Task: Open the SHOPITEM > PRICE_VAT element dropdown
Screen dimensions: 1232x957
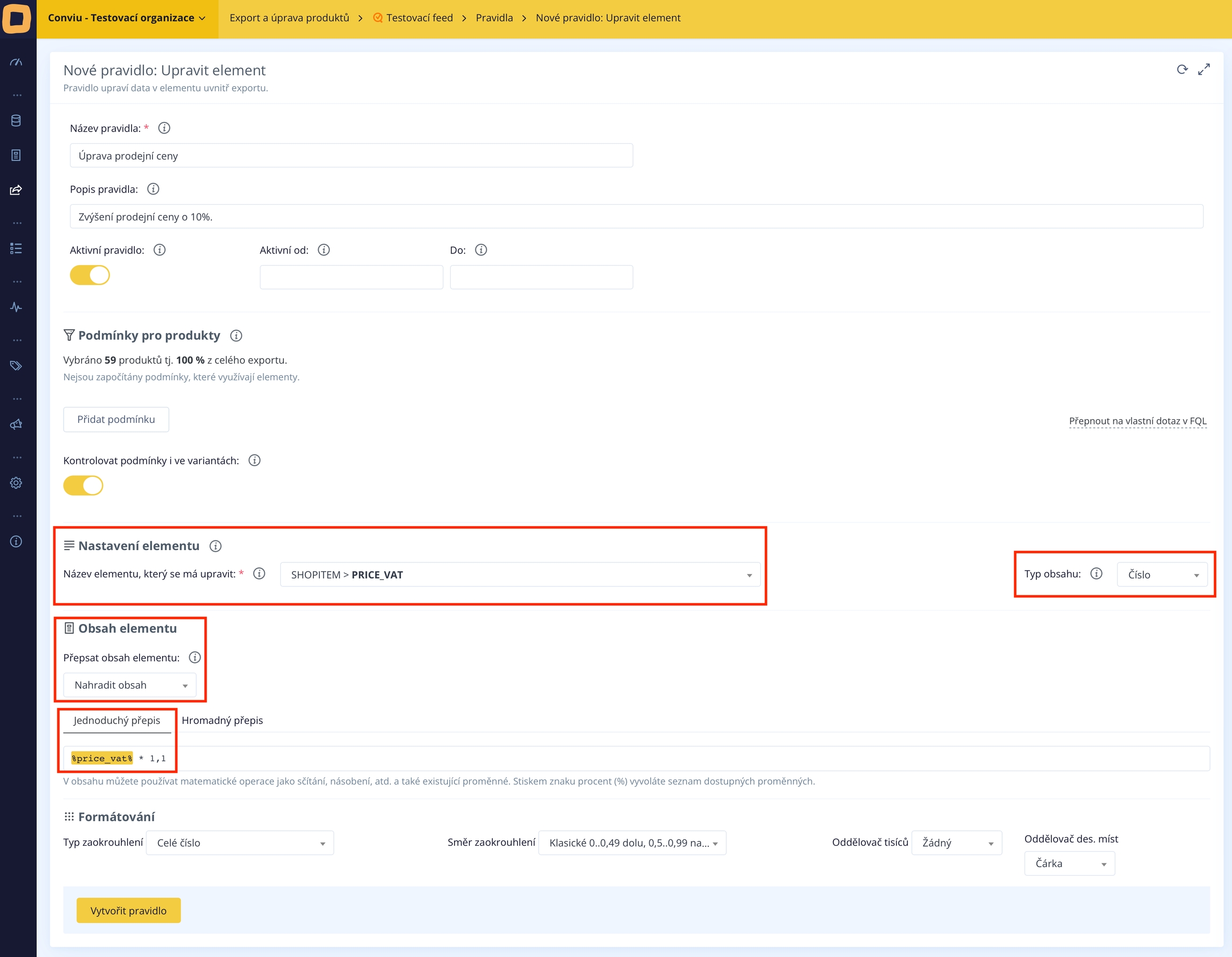Action: 520,575
